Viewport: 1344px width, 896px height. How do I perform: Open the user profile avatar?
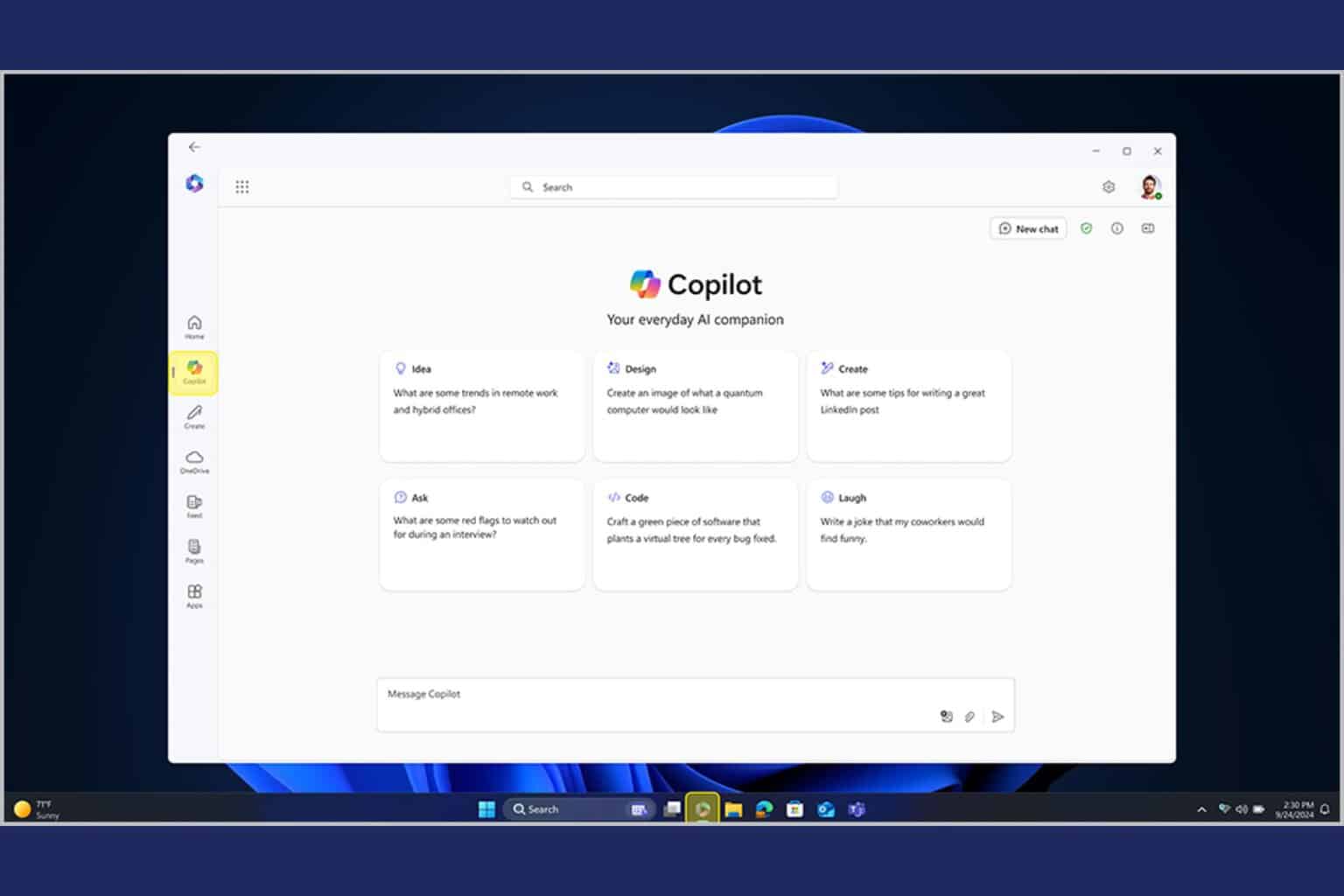(x=1150, y=186)
